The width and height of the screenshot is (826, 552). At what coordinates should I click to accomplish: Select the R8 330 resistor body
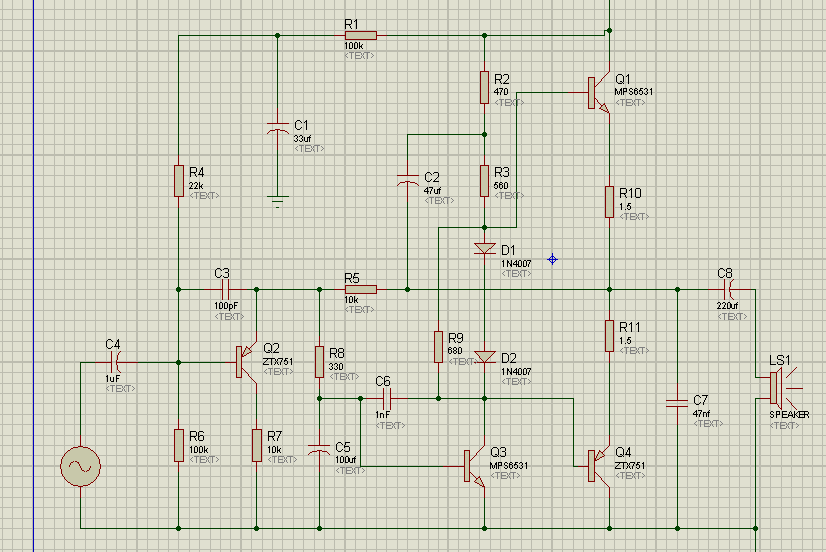click(319, 360)
